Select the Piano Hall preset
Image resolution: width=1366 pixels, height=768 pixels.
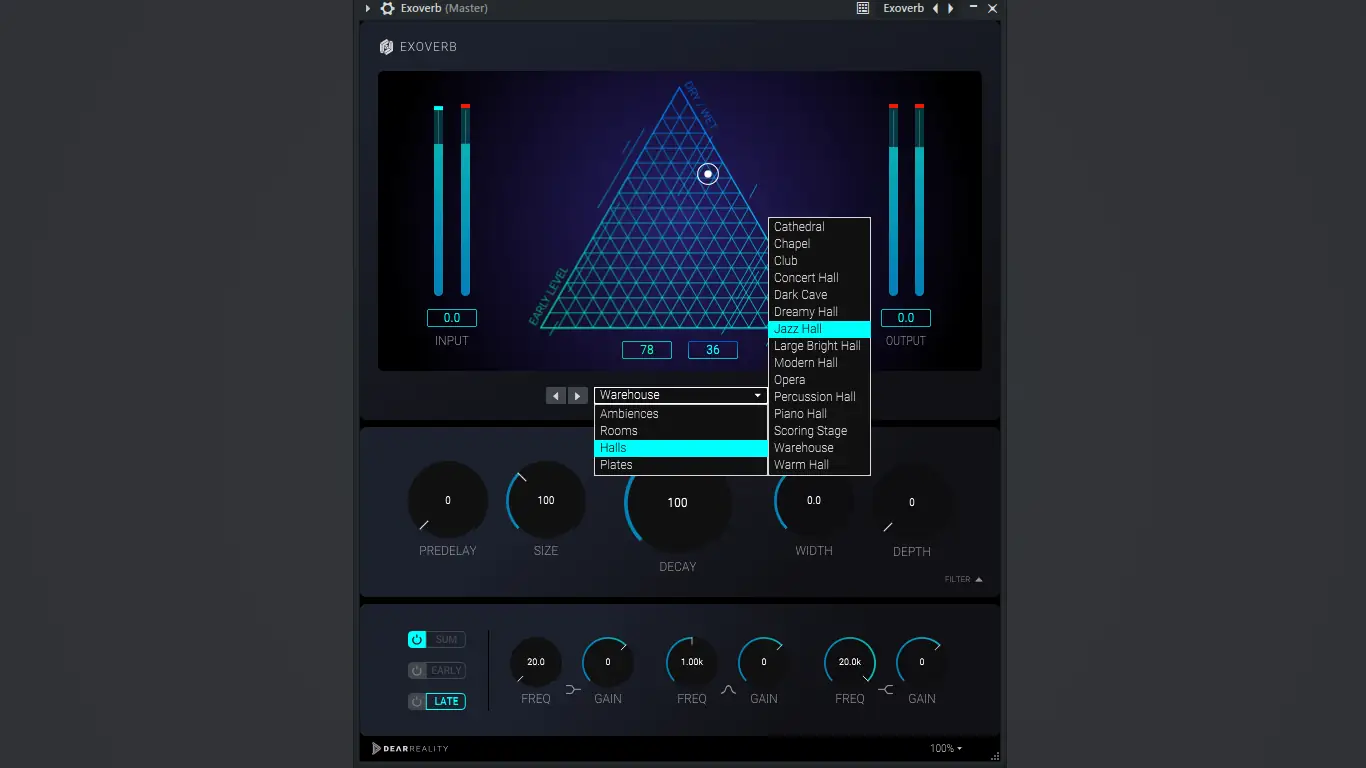[819, 414]
